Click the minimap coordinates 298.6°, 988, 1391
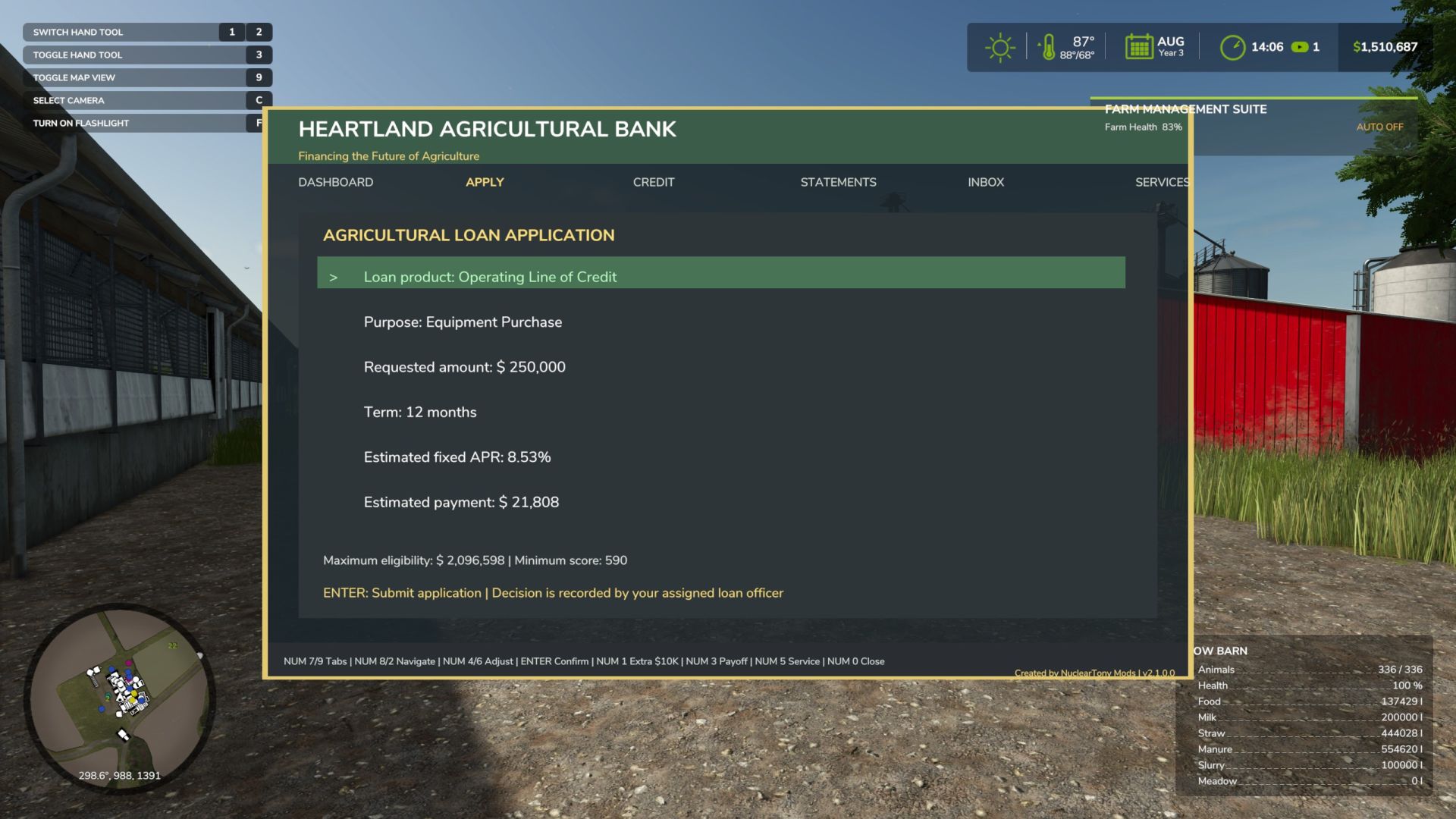This screenshot has width=1456, height=819. tap(120, 776)
